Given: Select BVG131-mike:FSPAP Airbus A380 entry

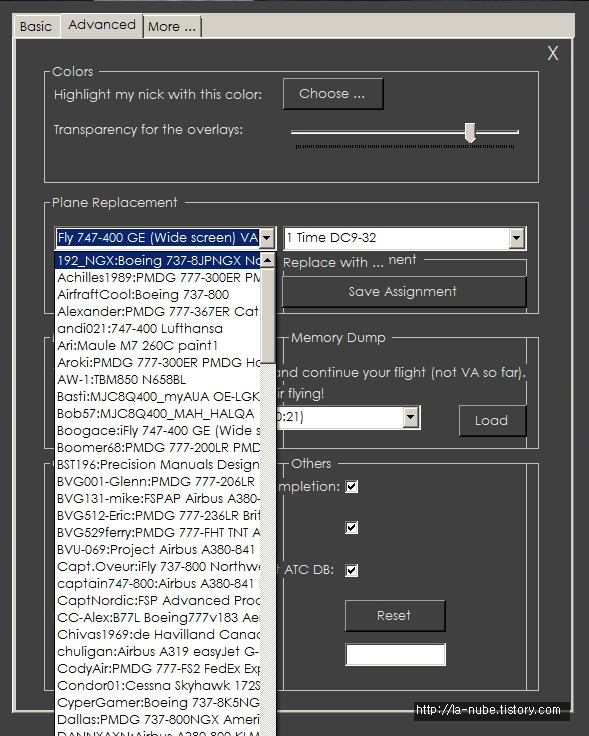Looking at the screenshot, I should pos(158,498).
